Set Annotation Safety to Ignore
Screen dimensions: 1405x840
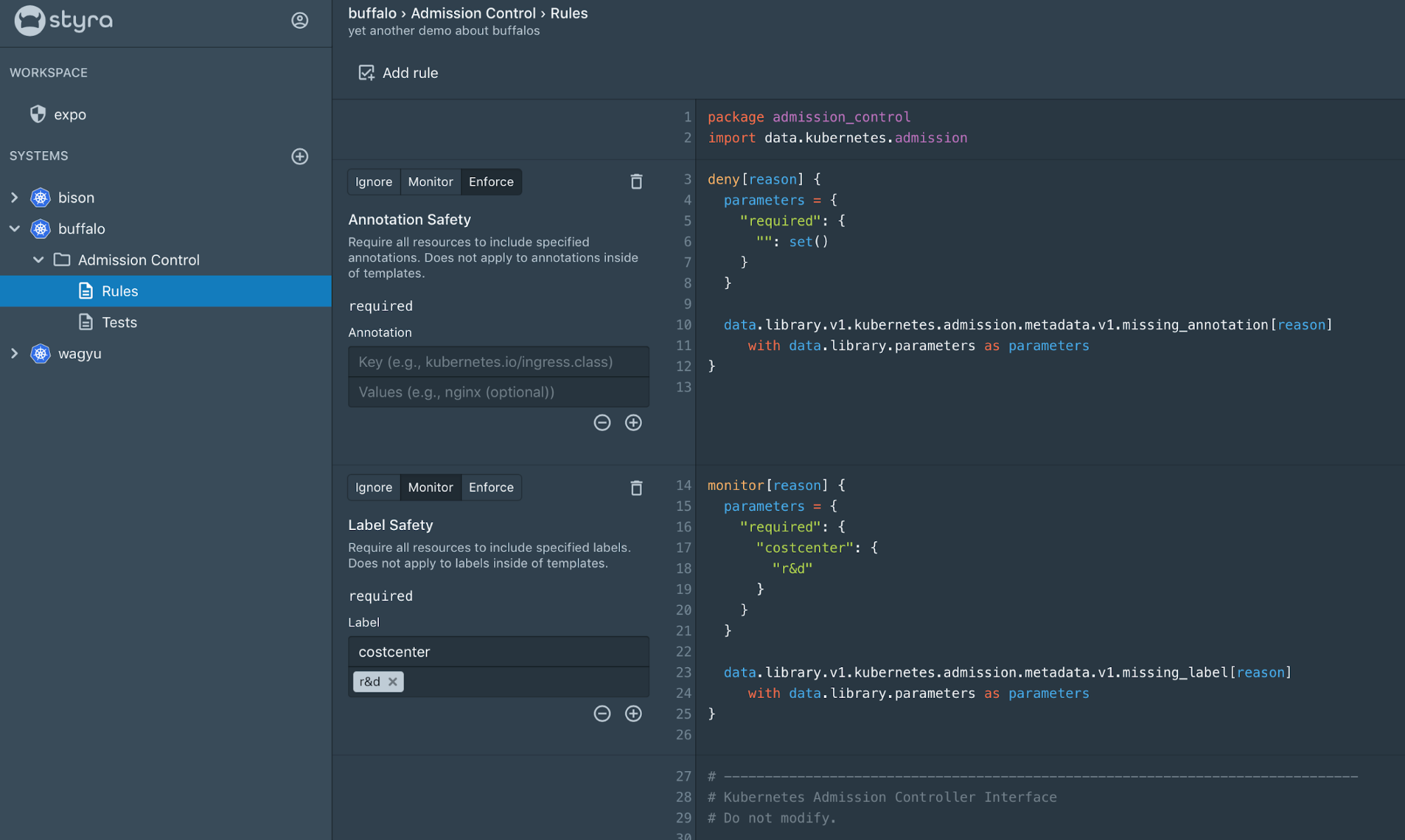(x=374, y=182)
